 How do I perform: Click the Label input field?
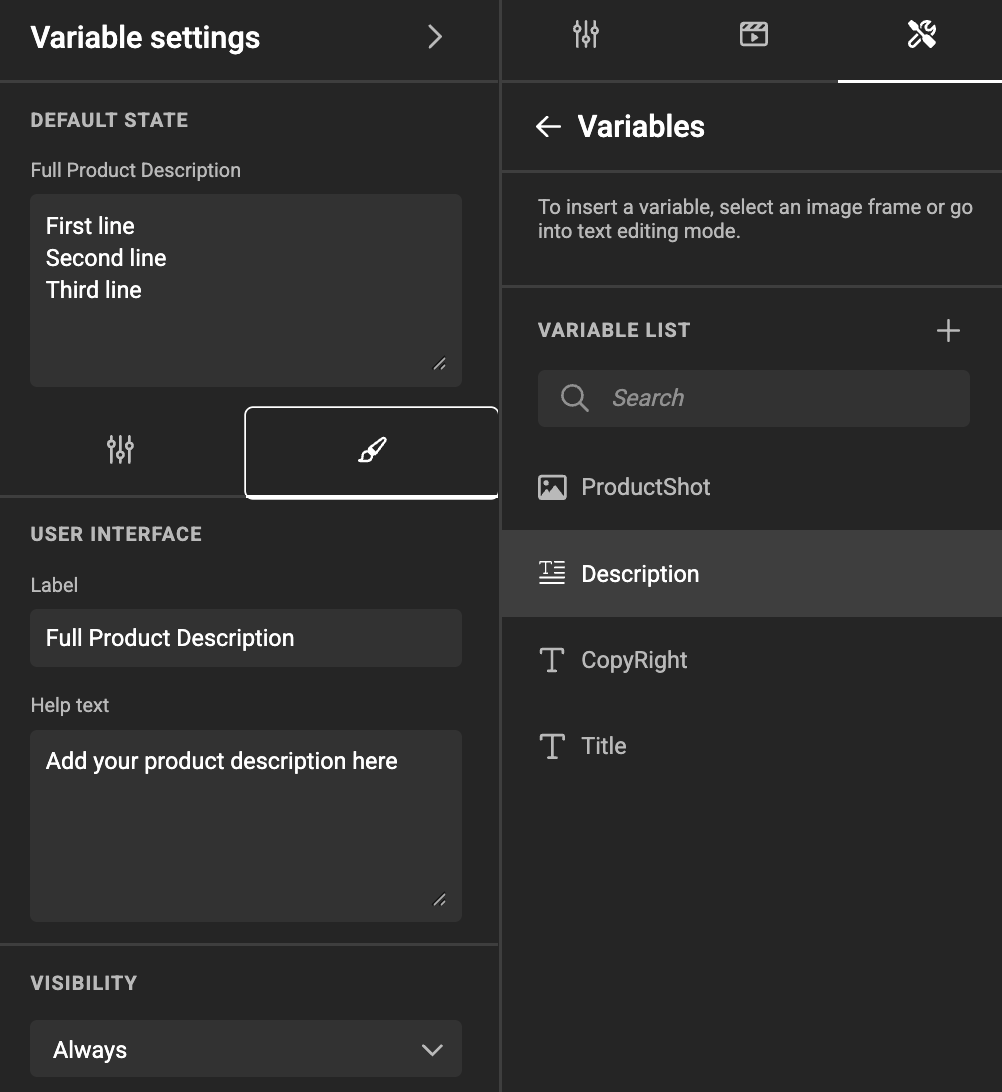[x=246, y=638]
